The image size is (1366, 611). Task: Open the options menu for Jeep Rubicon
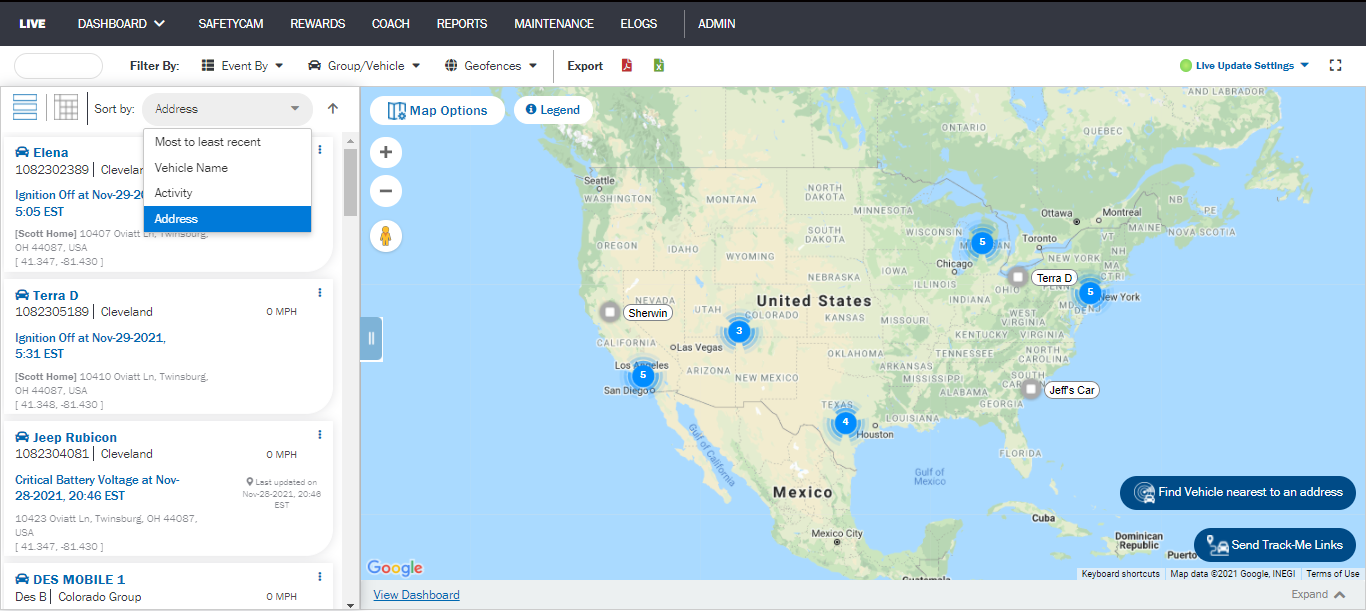tap(320, 435)
